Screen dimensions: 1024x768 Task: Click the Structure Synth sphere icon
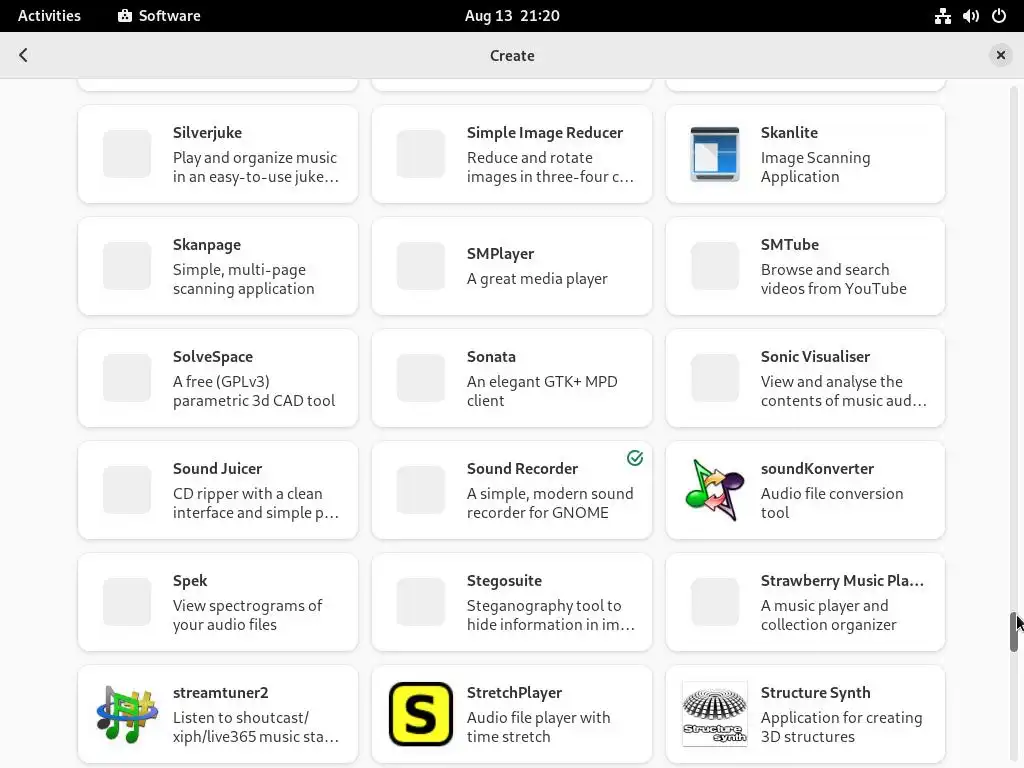pyautogui.click(x=714, y=714)
